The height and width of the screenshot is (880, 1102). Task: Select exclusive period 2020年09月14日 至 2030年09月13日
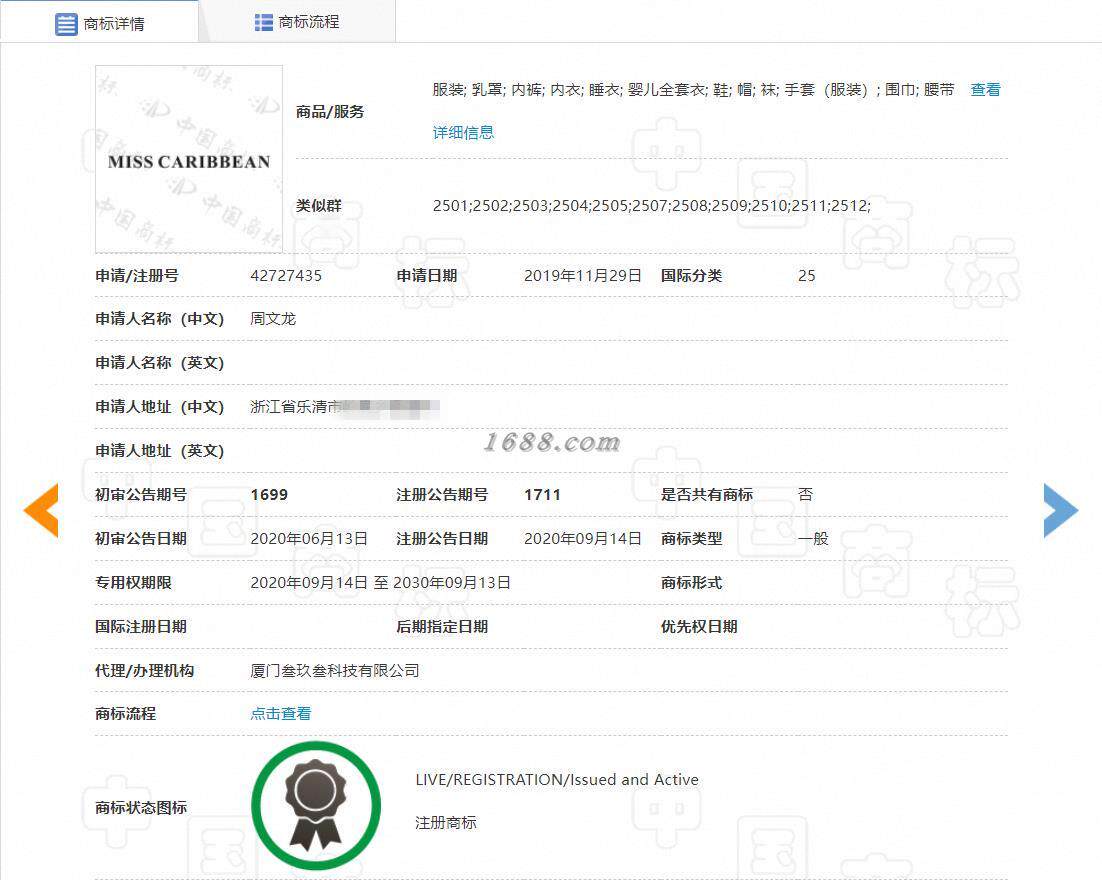tap(380, 583)
